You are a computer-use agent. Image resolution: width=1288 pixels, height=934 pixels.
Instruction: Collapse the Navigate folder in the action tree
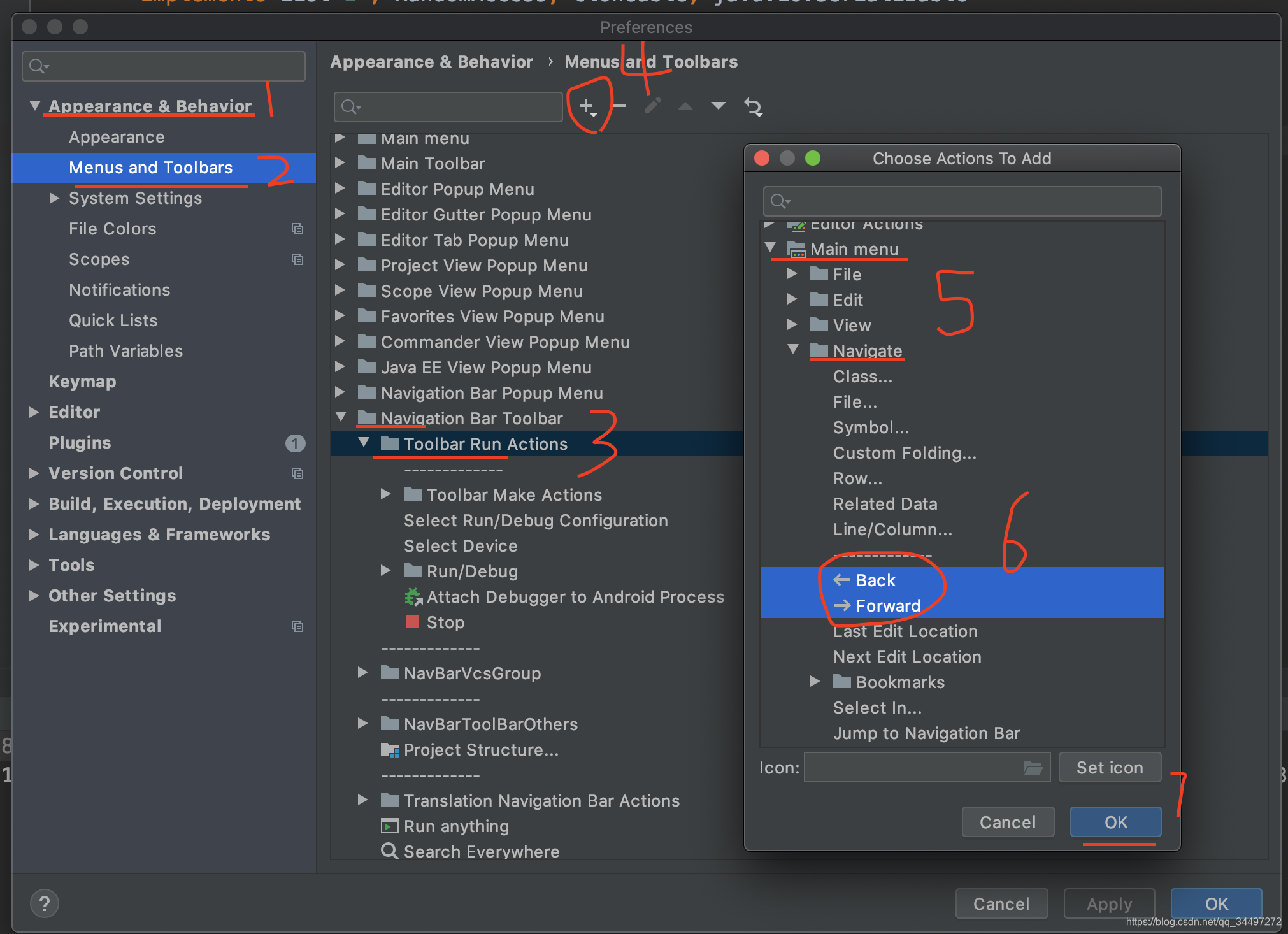click(793, 349)
